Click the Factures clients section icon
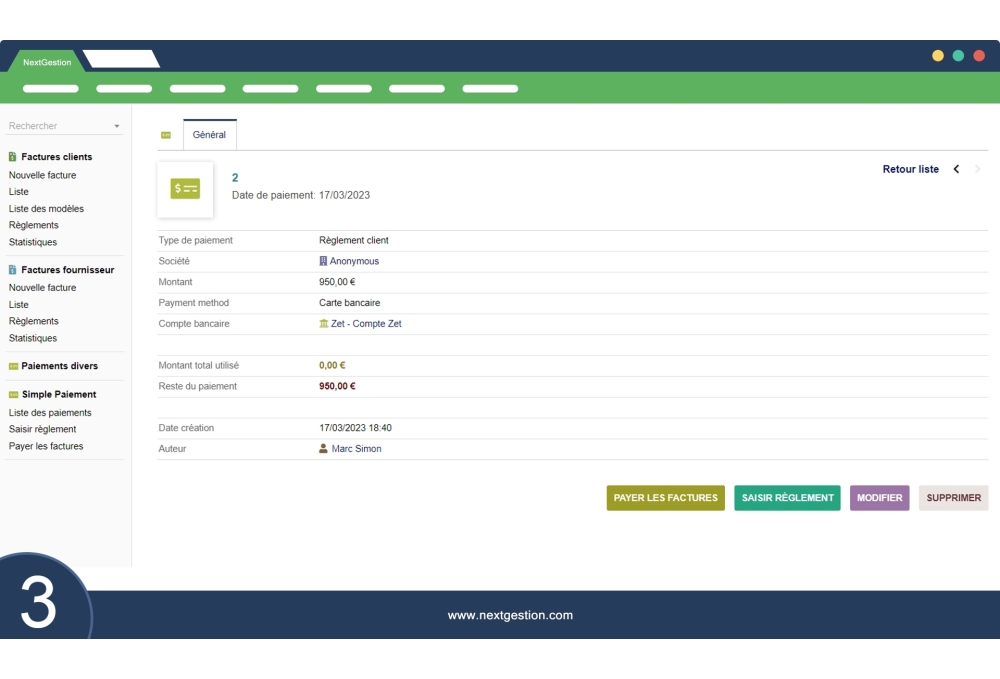 pos(13,157)
